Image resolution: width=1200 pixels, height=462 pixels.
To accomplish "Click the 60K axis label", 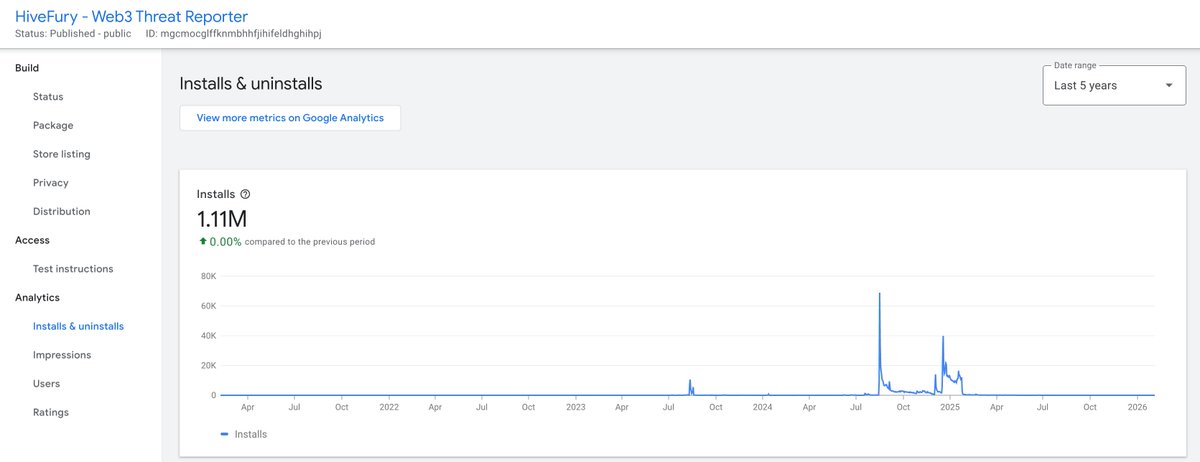I will coord(208,306).
